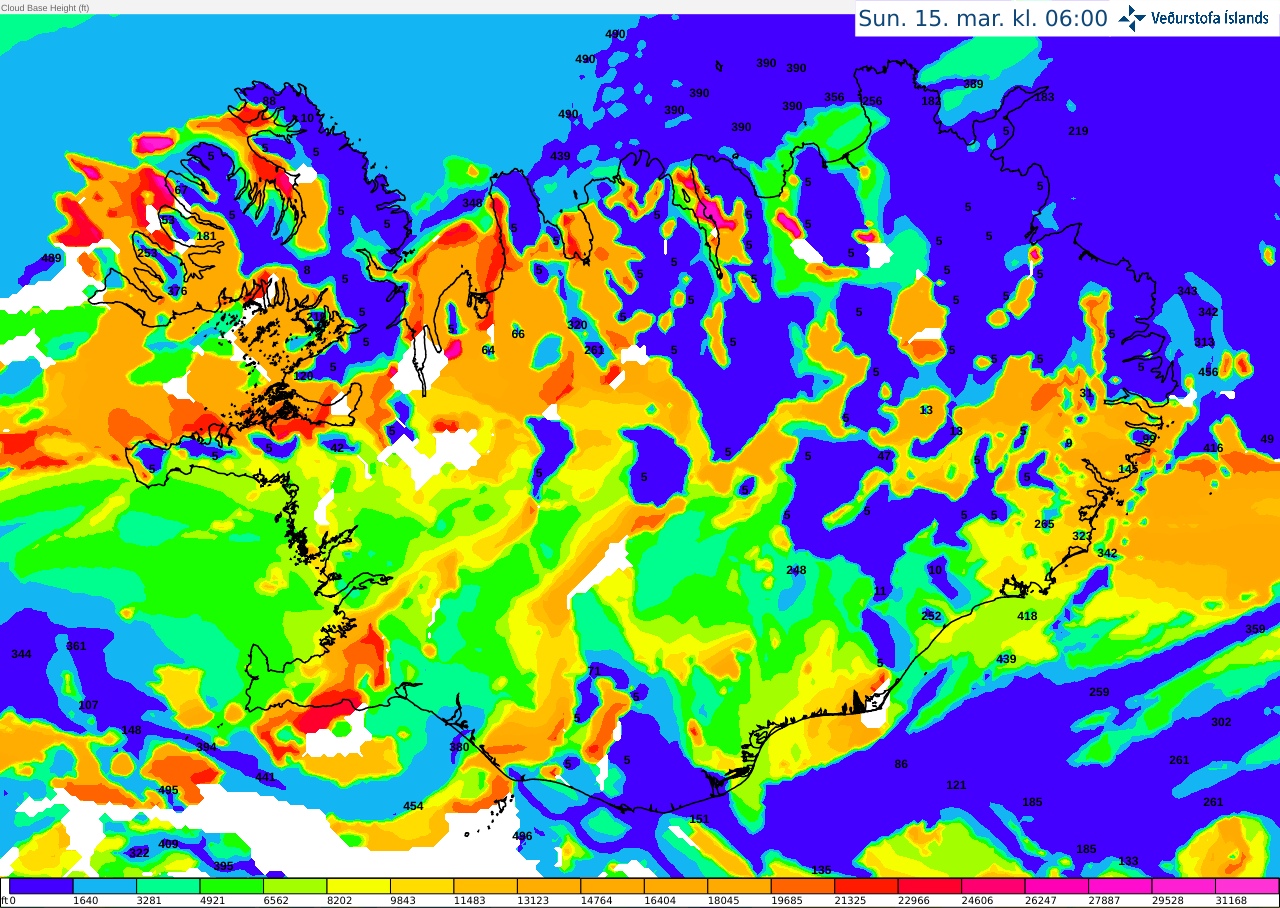Click the map value 356 on the map
Image resolution: width=1280 pixels, height=908 pixels.
(x=834, y=97)
